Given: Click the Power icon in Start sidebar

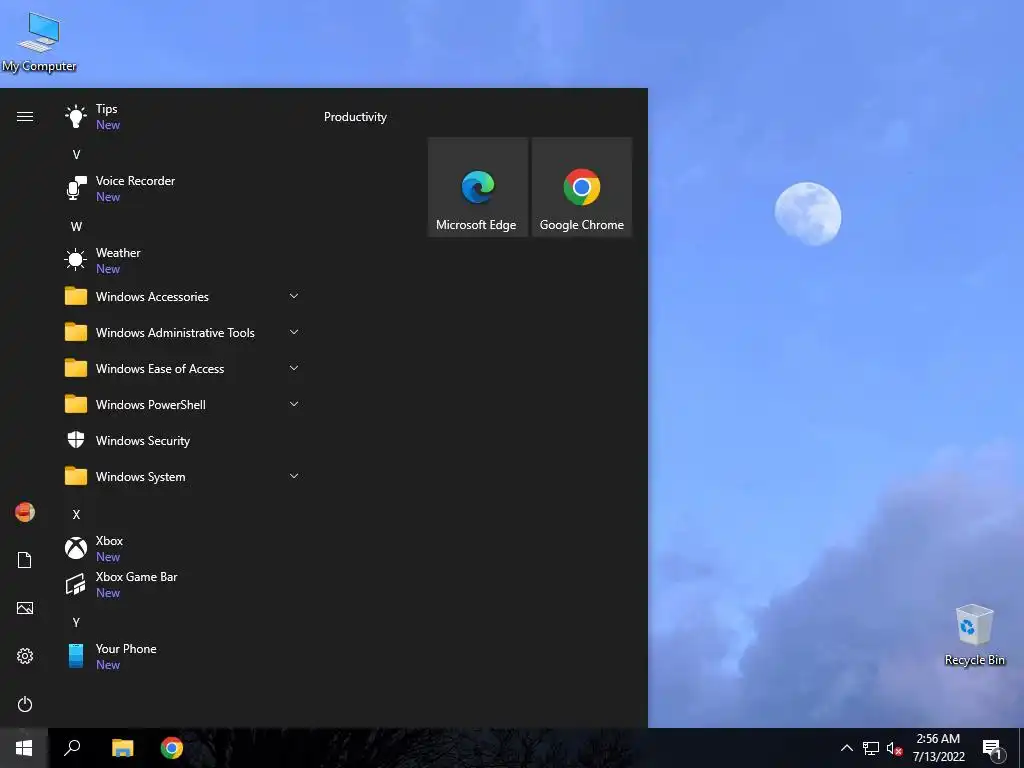Looking at the screenshot, I should click(25, 704).
